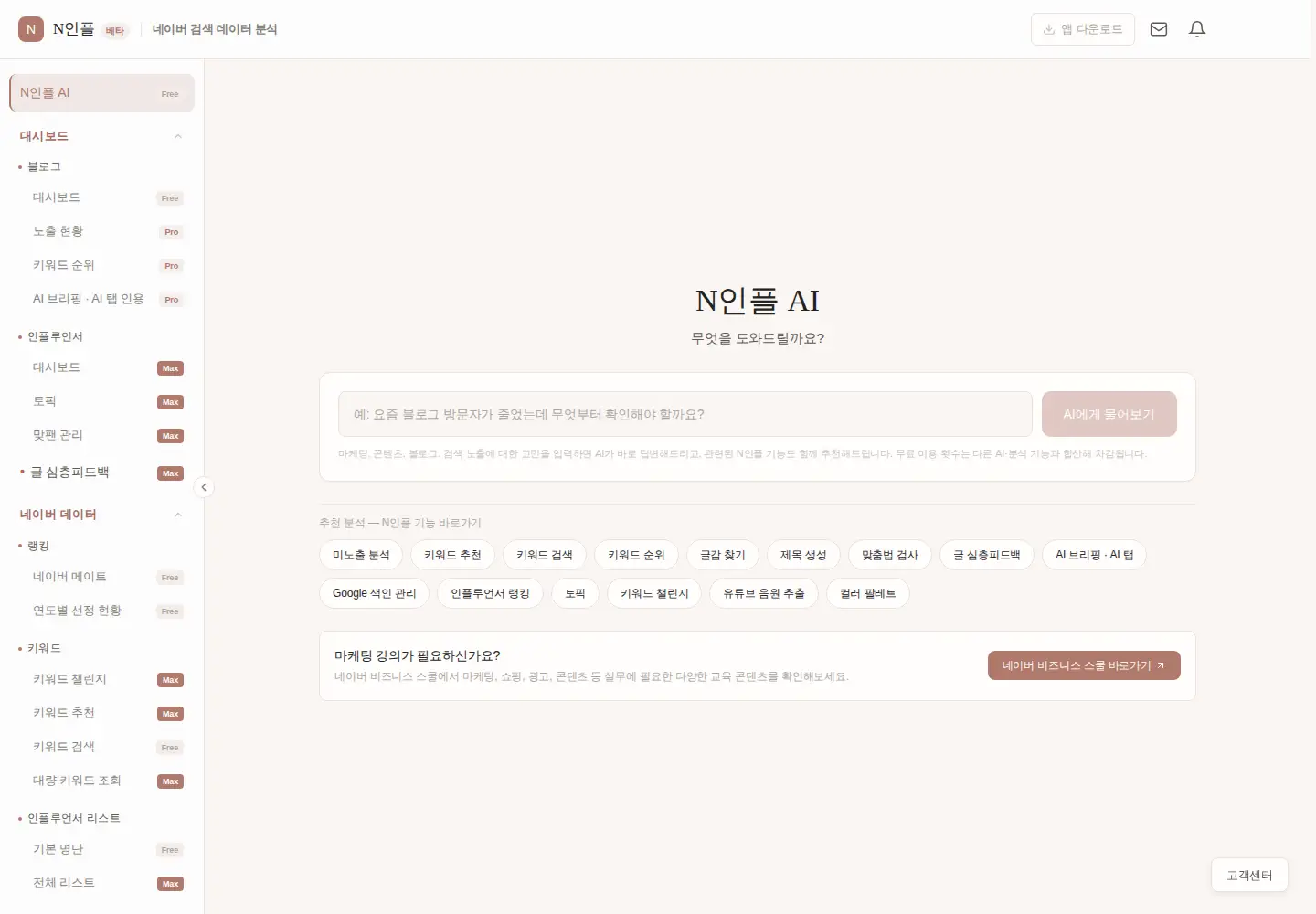Download the app via 앱 다운로드 button

[x=1083, y=29]
